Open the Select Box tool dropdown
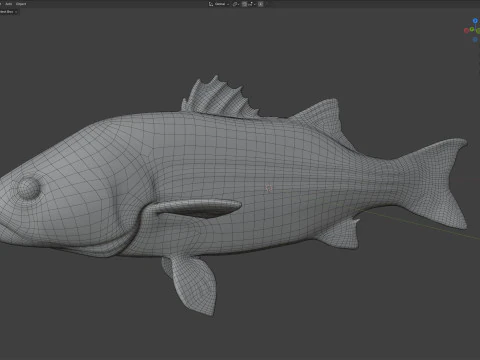 coord(8,12)
